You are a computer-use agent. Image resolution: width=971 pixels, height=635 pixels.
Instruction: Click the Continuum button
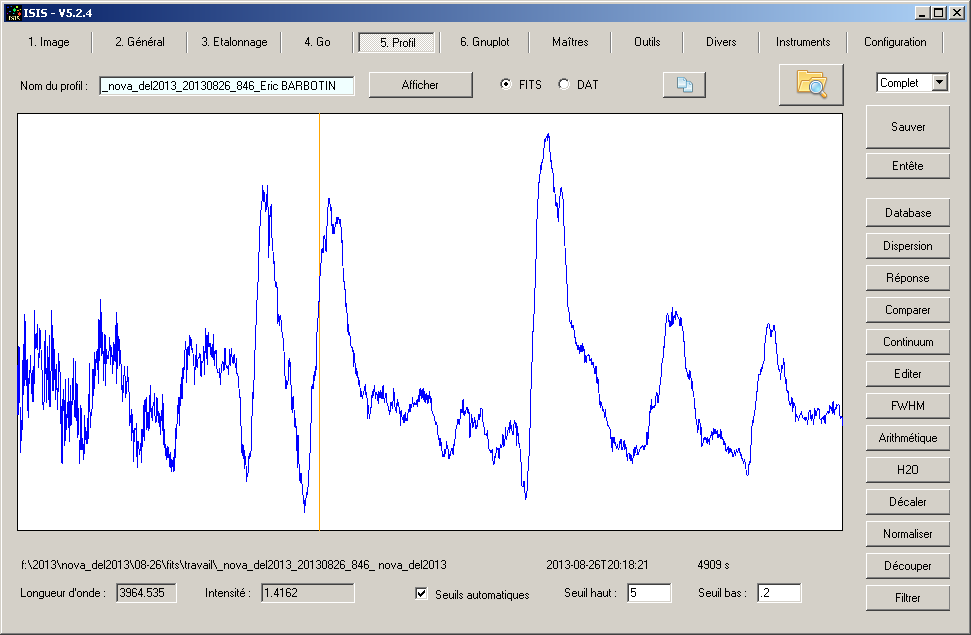pos(908,342)
